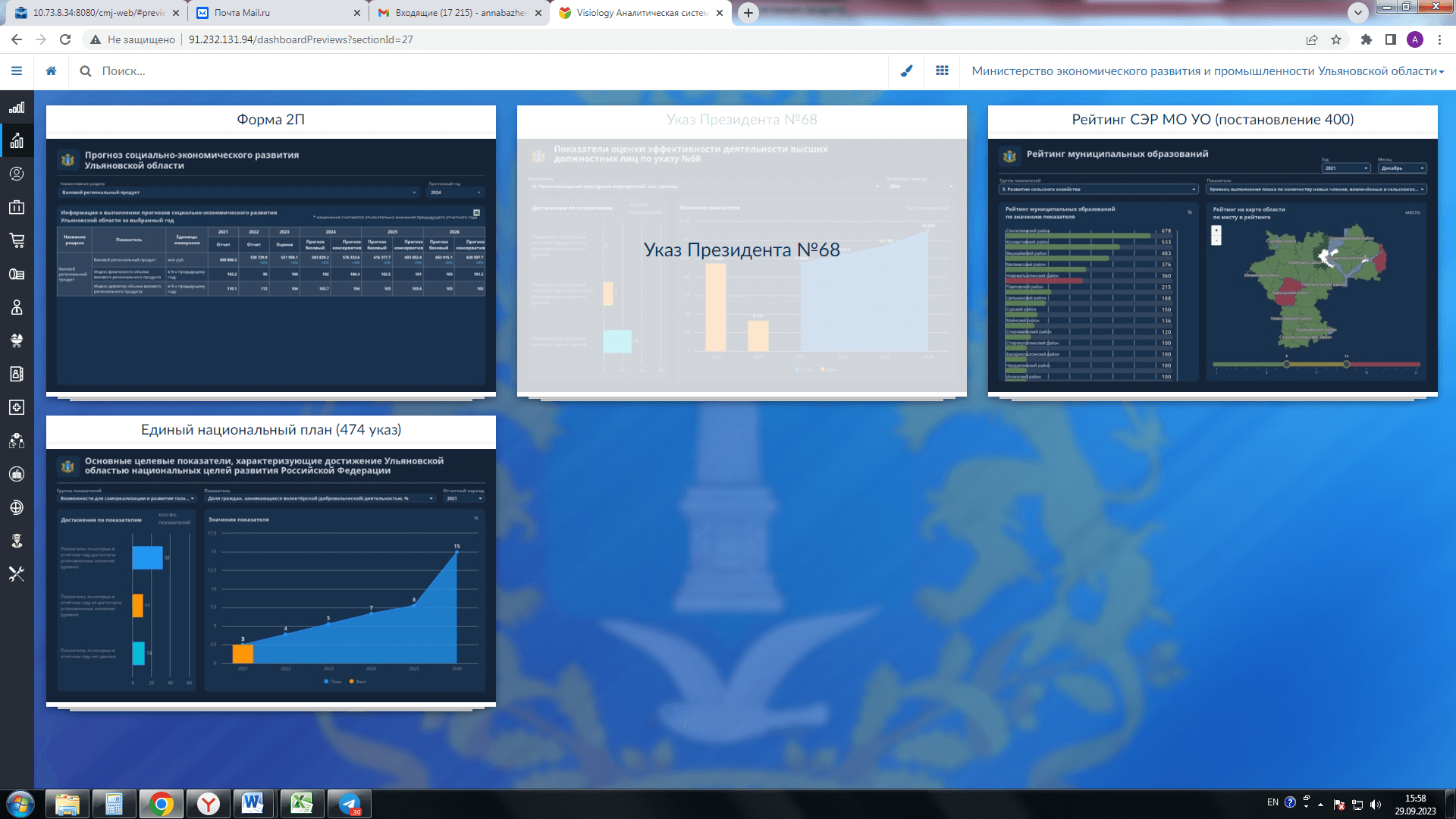Open Chrome tab search dropdown arrow
Viewport: 1456px width, 819px height.
(x=1358, y=12)
